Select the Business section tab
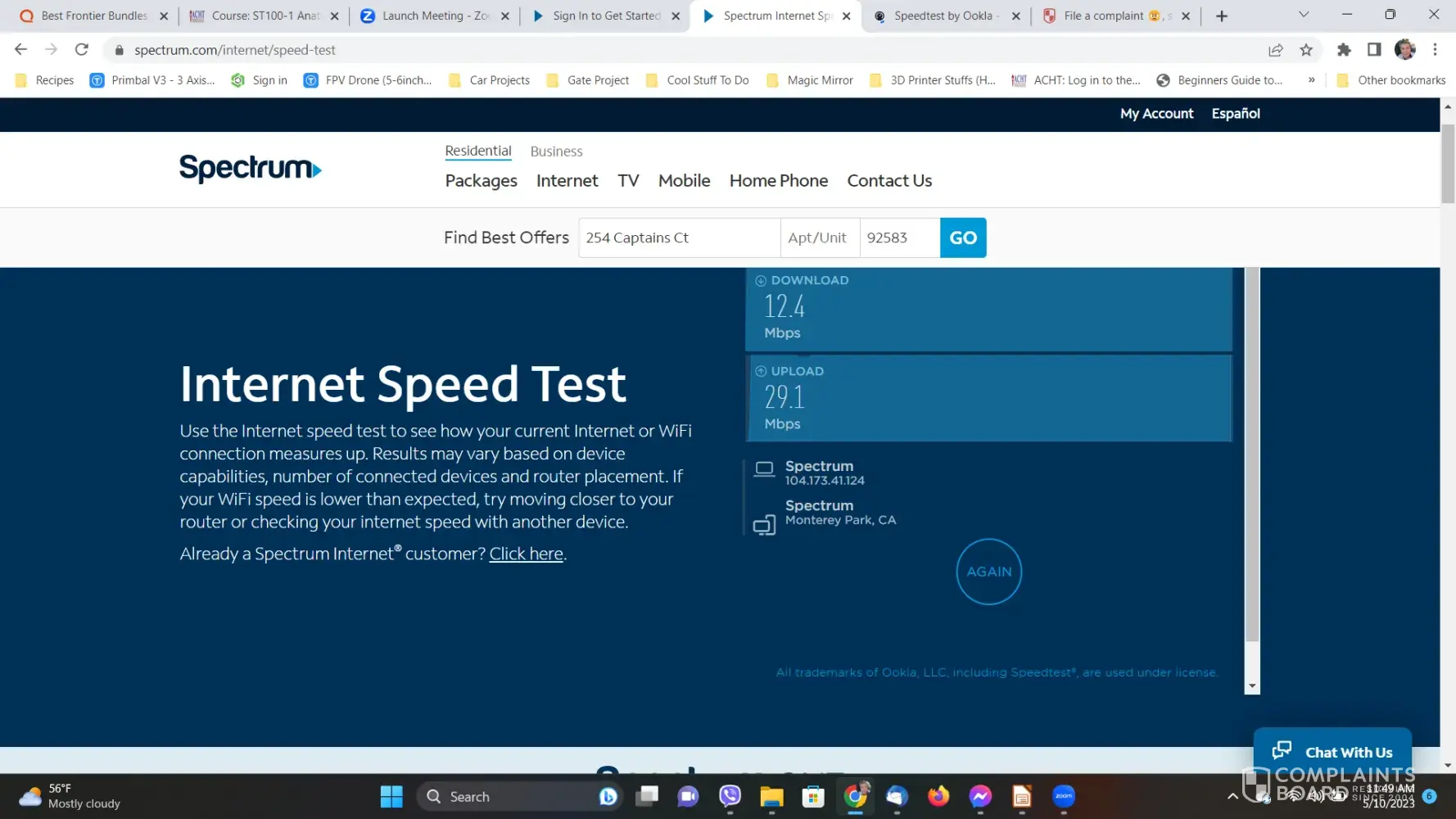This screenshot has width=1456, height=819. 556,152
